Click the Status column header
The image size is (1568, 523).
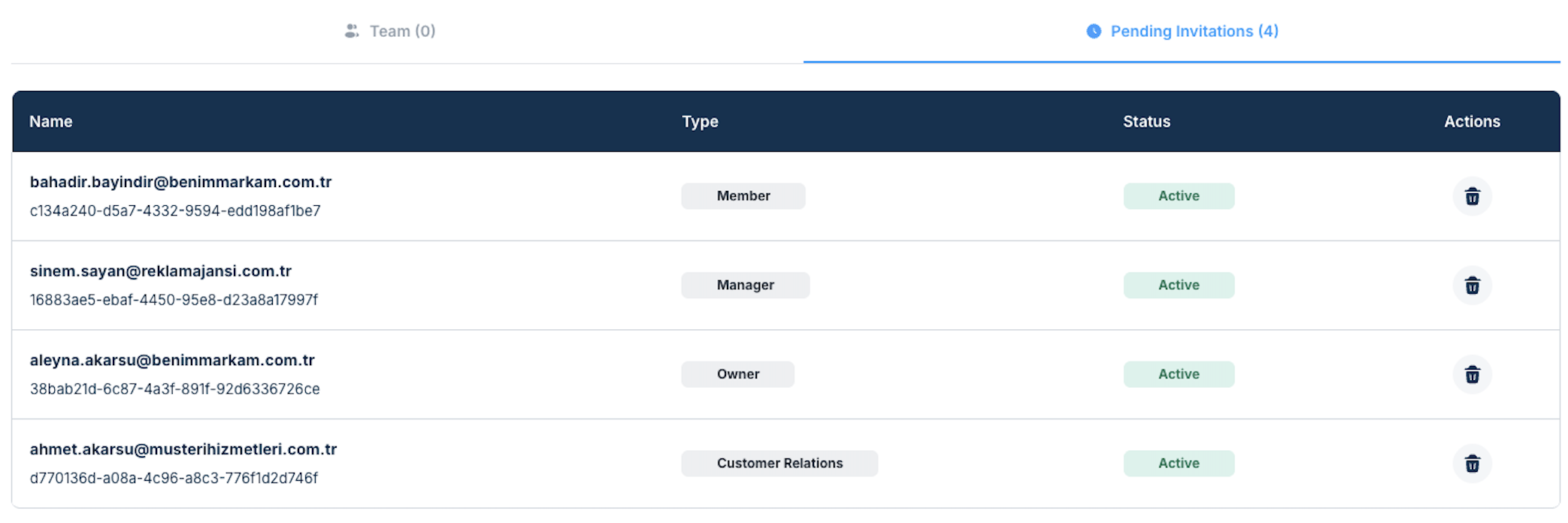1146,122
